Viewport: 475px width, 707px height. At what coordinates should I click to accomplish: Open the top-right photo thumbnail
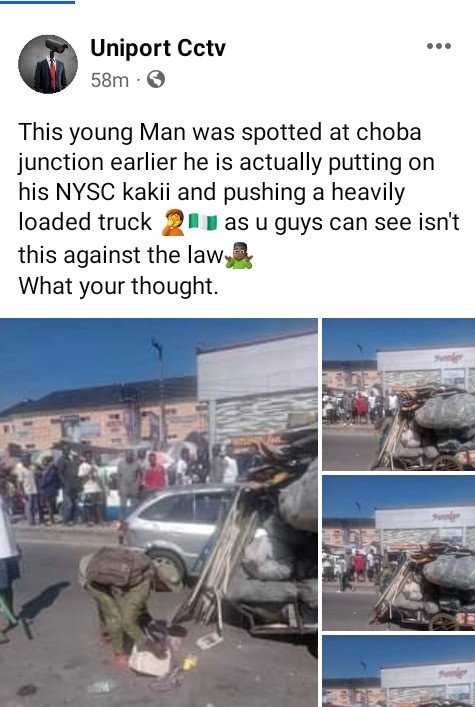[x=399, y=395]
